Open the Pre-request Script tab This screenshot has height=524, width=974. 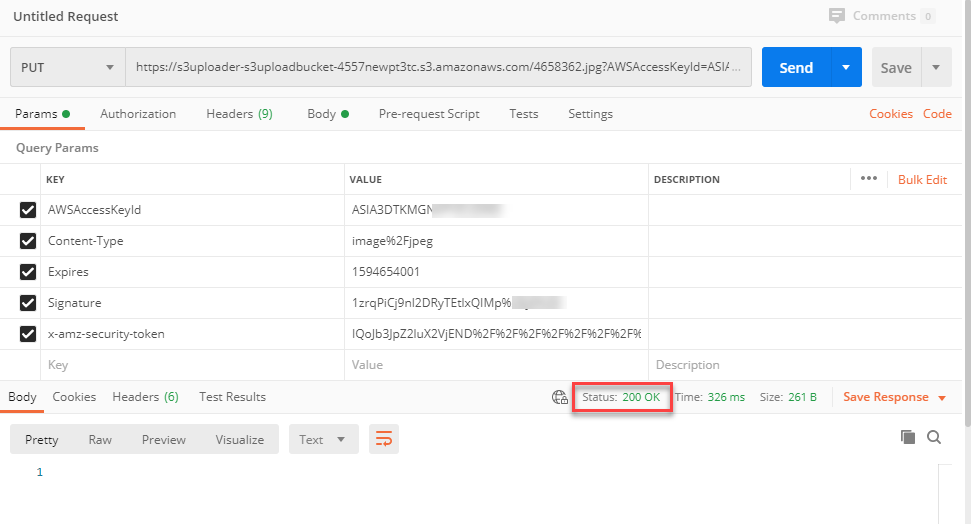click(429, 114)
